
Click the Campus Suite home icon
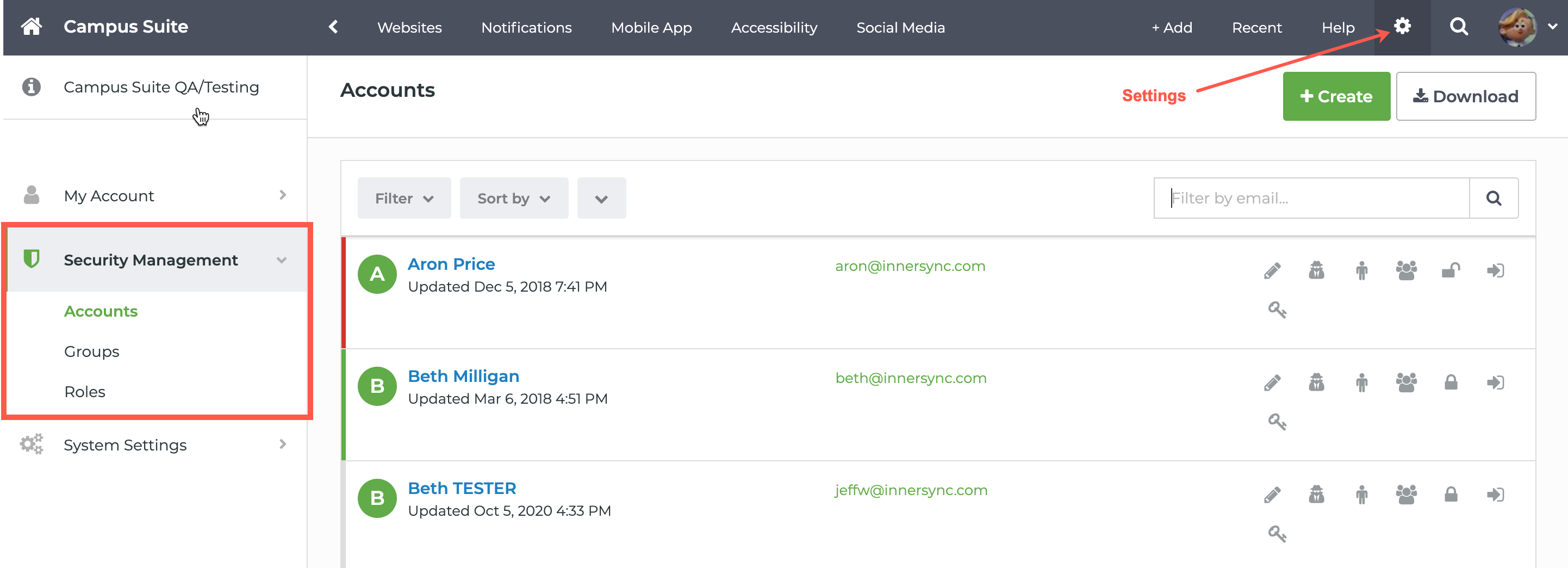[31, 27]
